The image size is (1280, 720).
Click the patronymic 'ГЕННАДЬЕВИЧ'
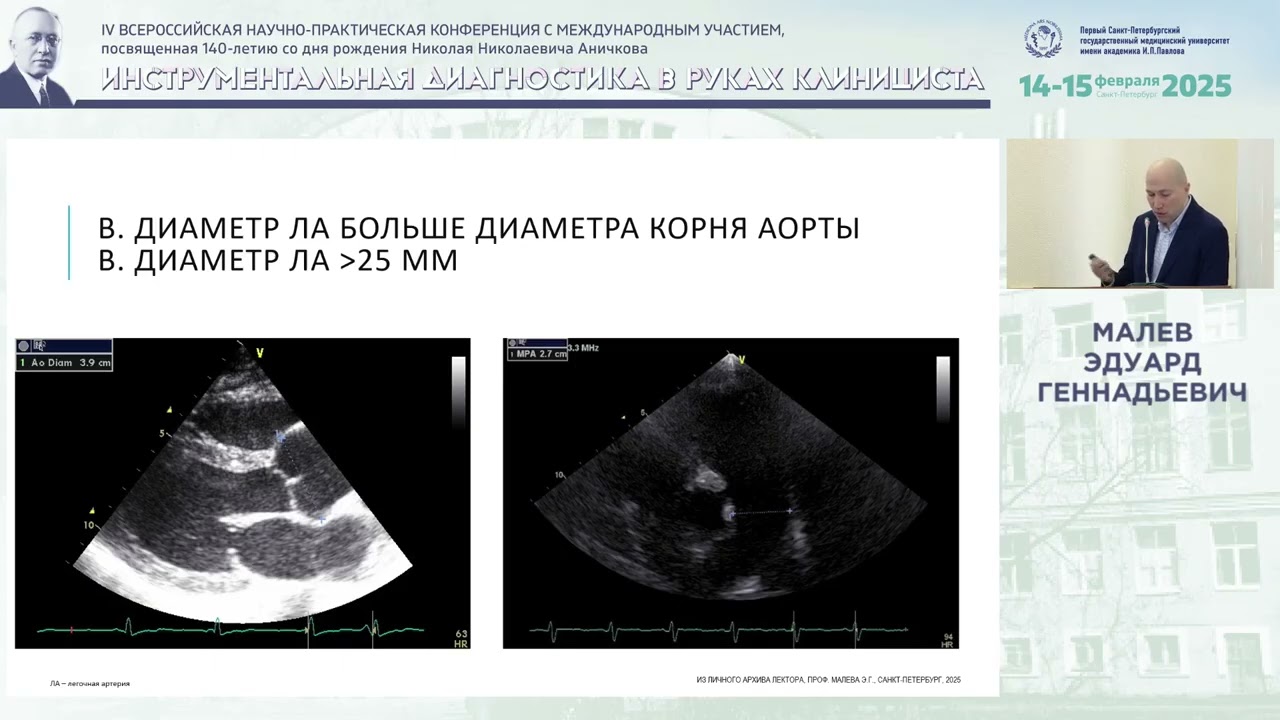(x=1142, y=392)
